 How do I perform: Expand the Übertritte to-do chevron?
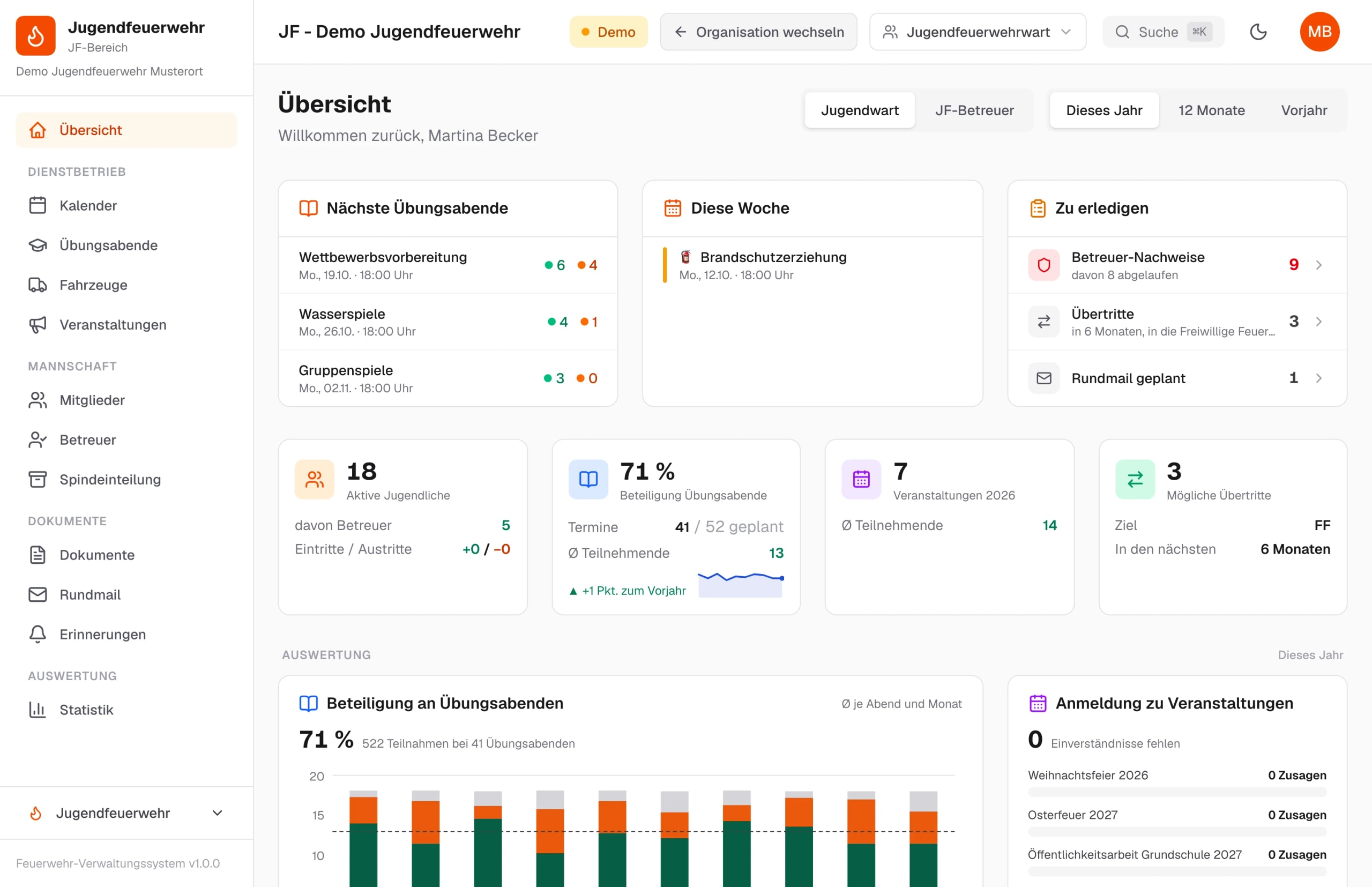(1318, 322)
